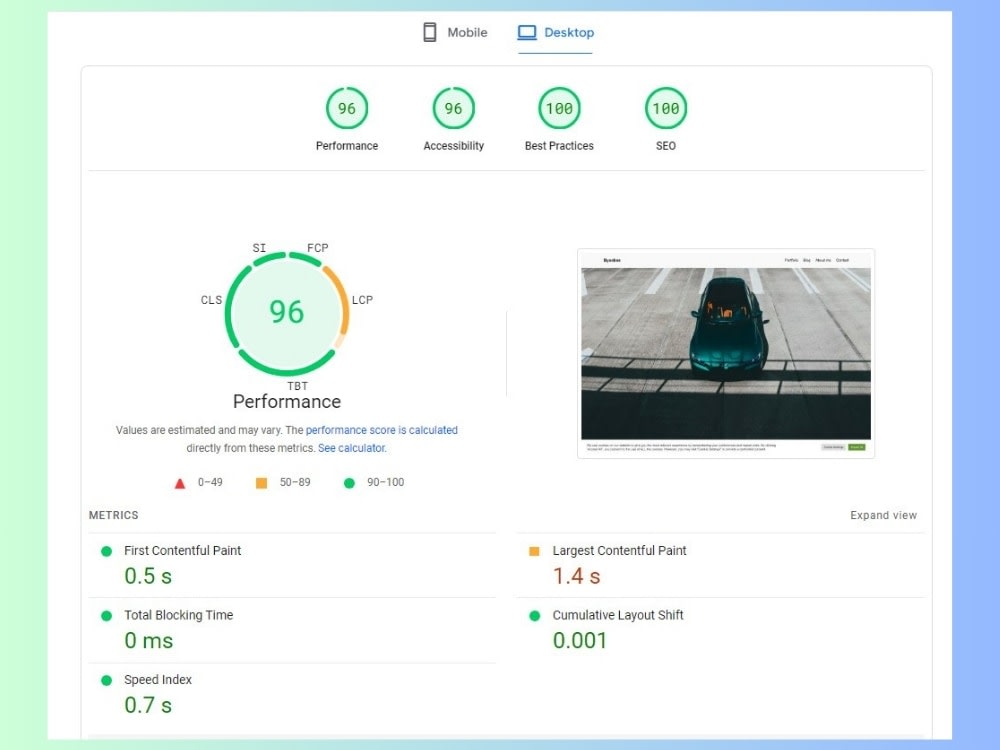Open the SEO score gauge
Screen dimensions: 1000x750
[x=666, y=108]
